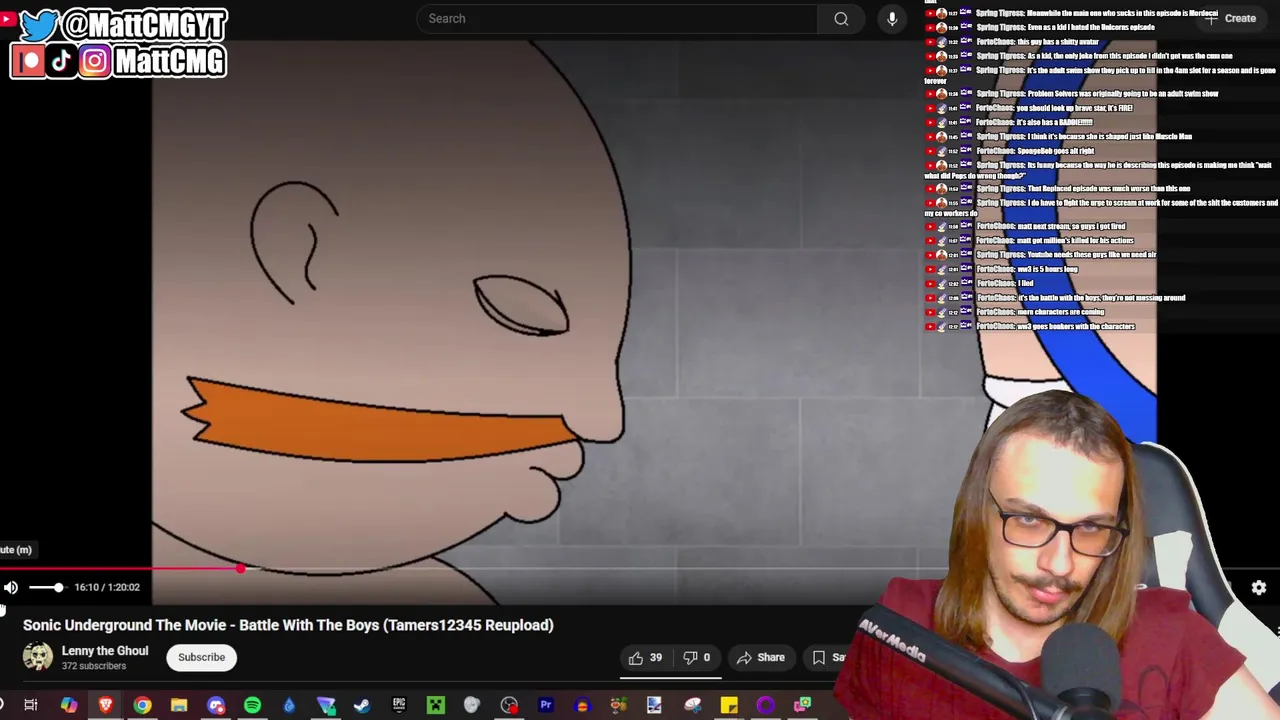Open the purple ring taskbar icon

point(766,705)
